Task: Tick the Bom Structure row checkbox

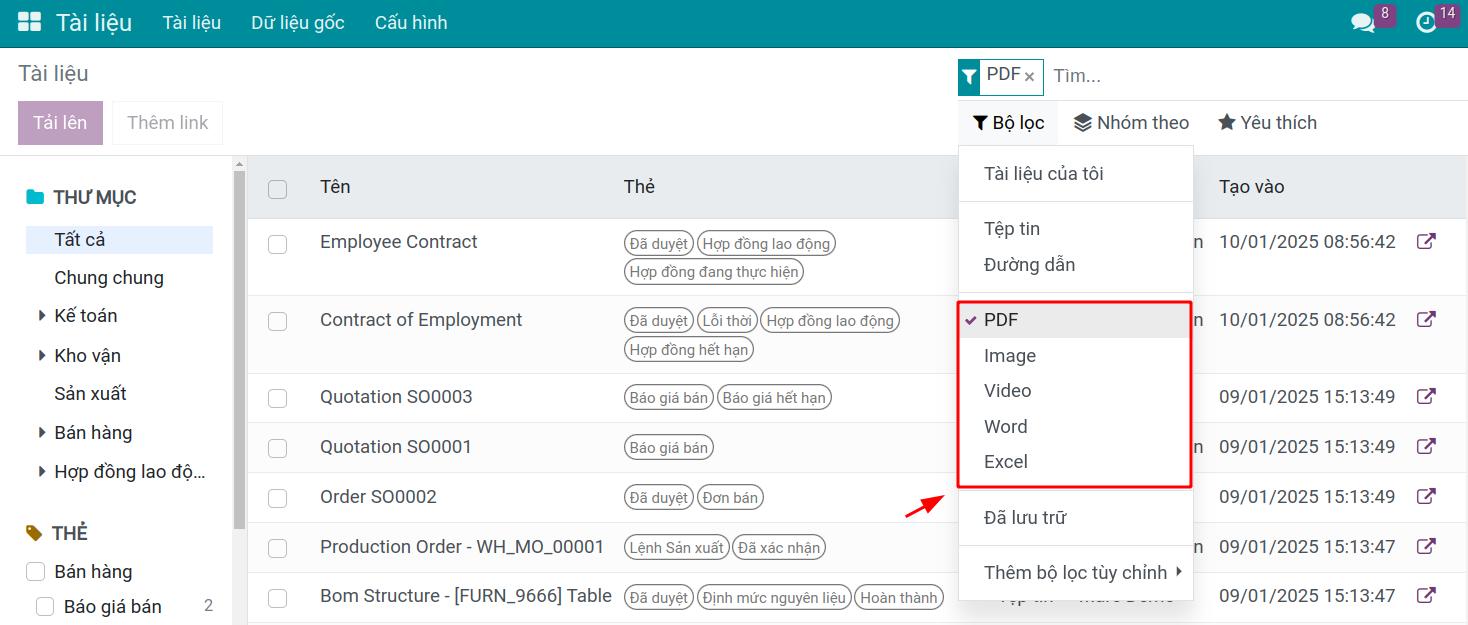Action: coord(278,598)
